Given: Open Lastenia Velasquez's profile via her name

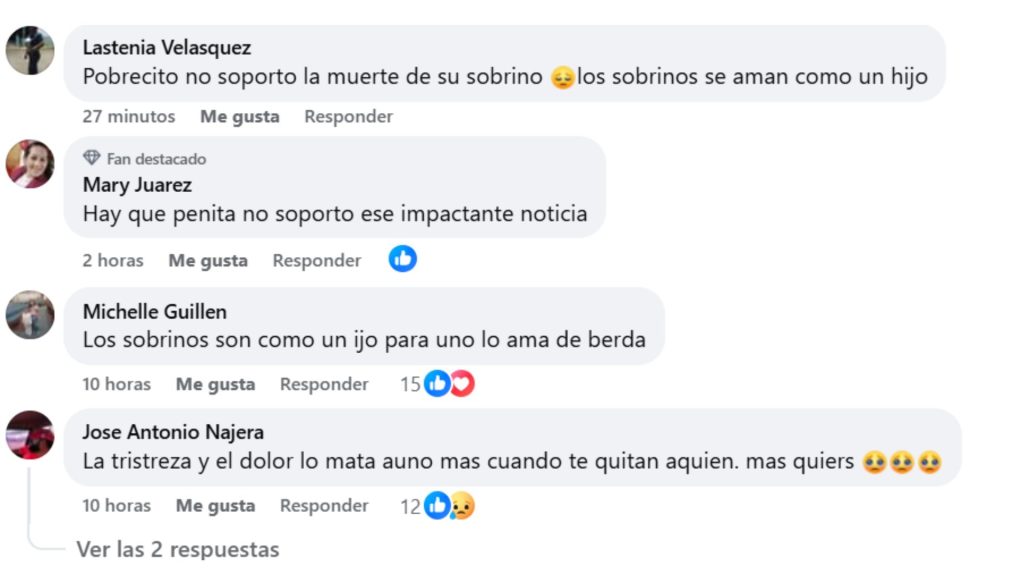Looking at the screenshot, I should [165, 47].
